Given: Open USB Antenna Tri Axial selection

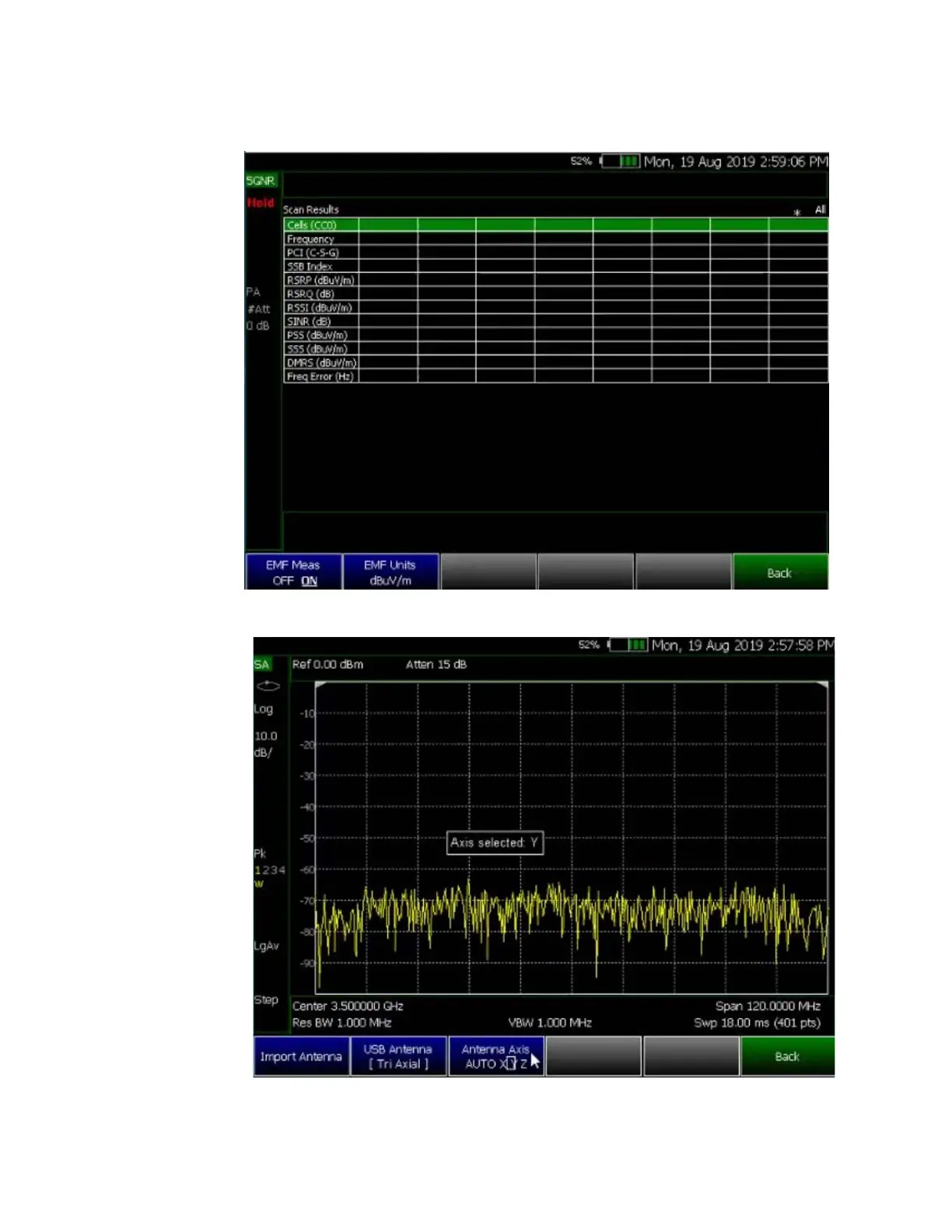Looking at the screenshot, I should (398, 1057).
